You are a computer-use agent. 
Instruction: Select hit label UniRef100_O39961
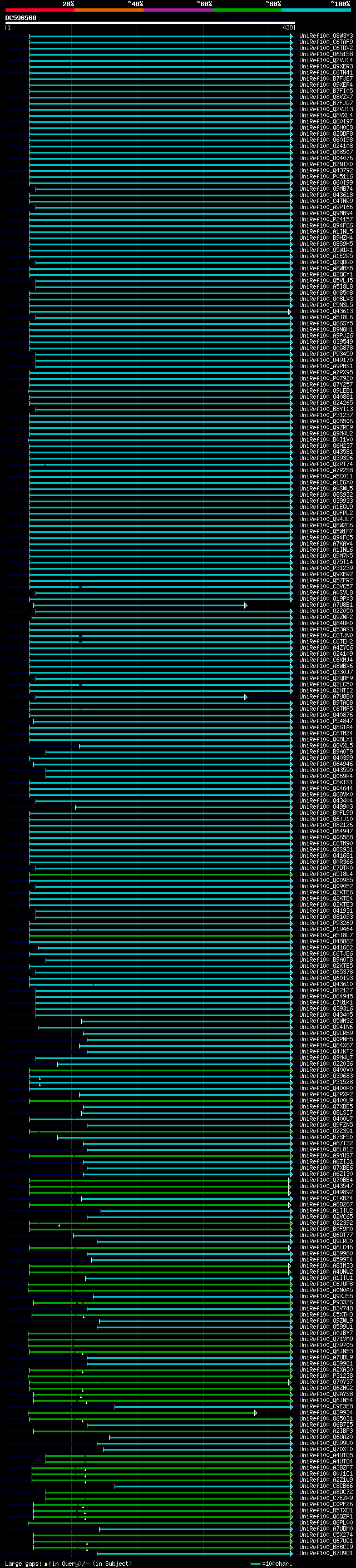point(326,1363)
